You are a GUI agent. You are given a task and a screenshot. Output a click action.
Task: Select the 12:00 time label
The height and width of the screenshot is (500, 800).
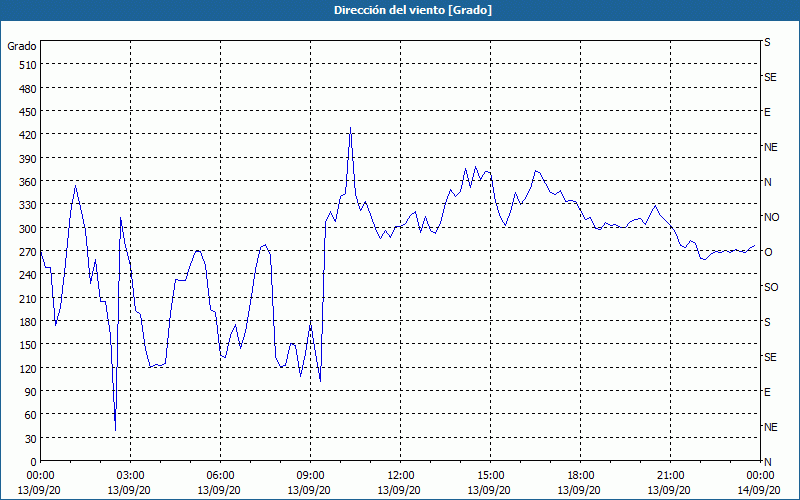[x=401, y=476]
